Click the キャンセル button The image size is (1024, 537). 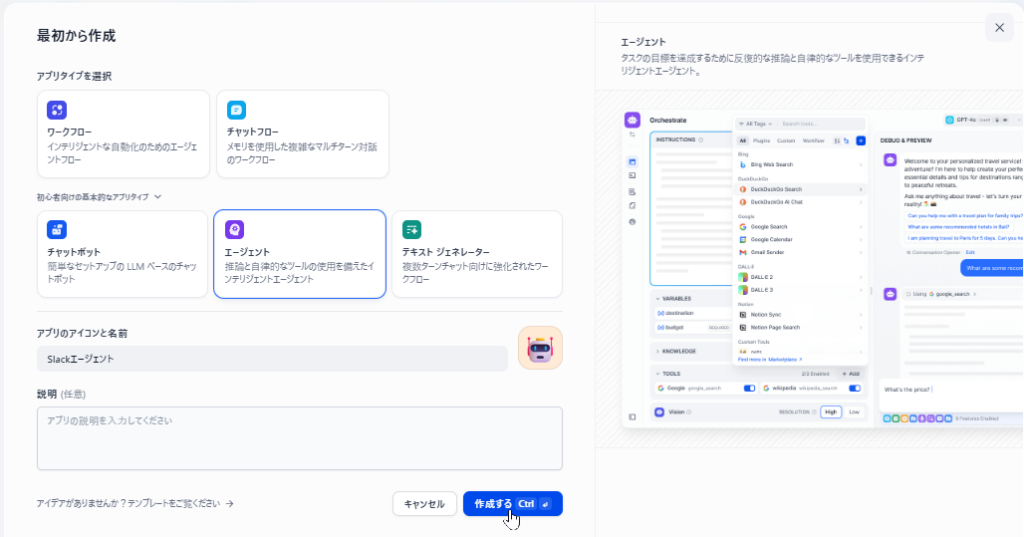(x=424, y=504)
